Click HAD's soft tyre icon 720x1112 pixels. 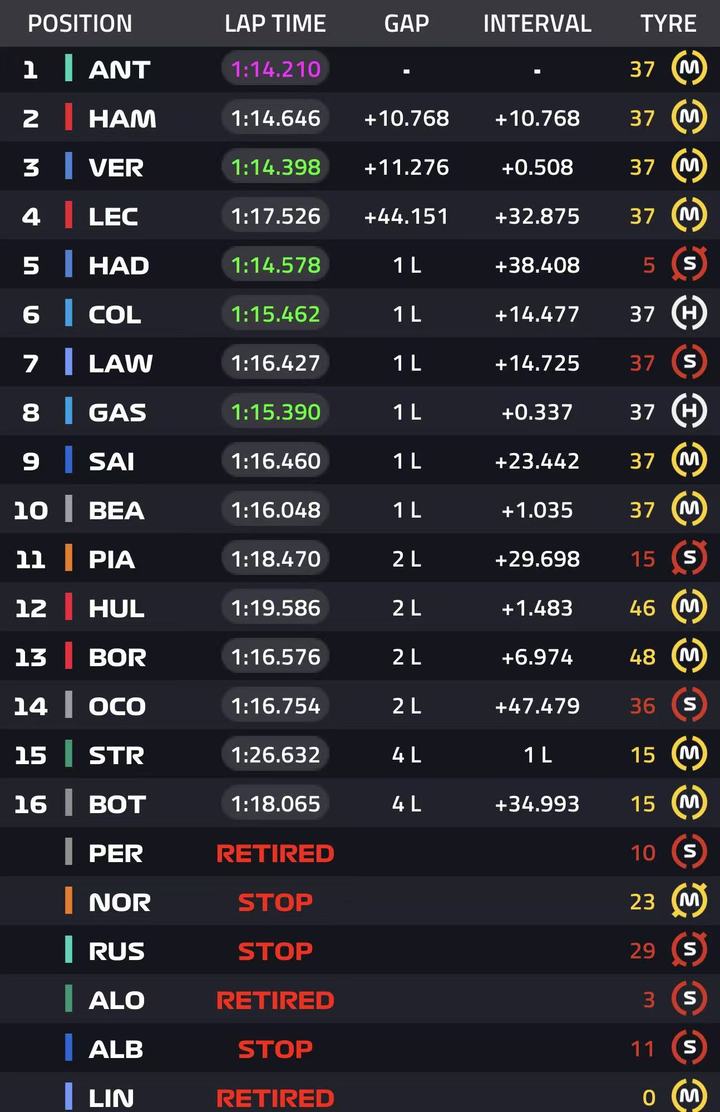pyautogui.click(x=689, y=265)
